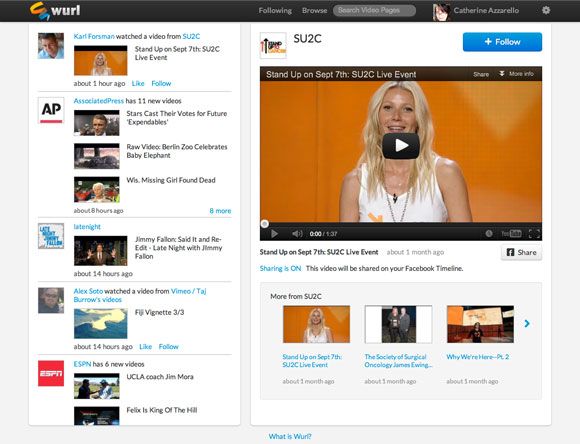Expand More info in video player
The width and height of the screenshot is (580, 444).
[x=516, y=74]
